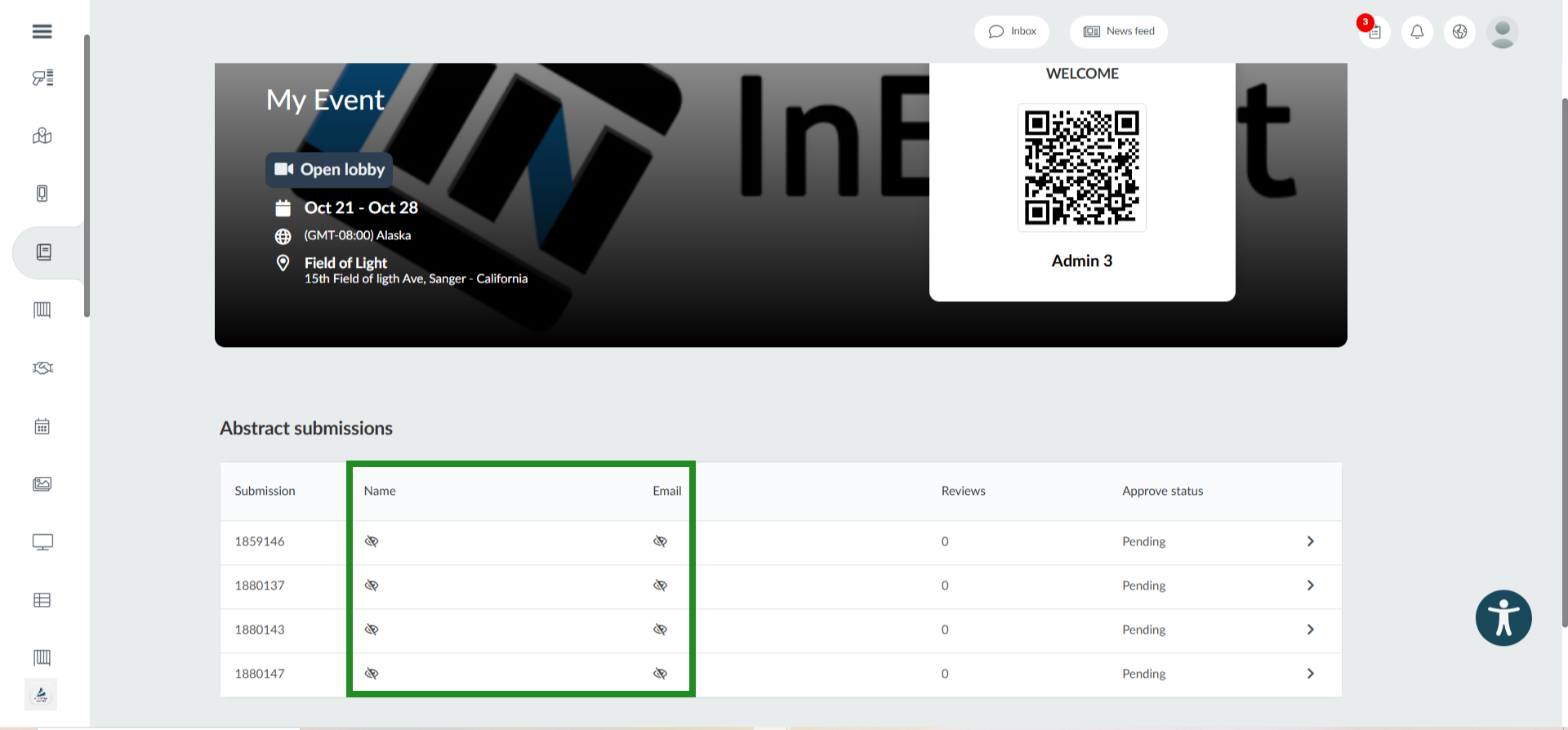Viewport: 1568px width, 730px height.
Task: Click the Email column header
Action: coord(666,491)
